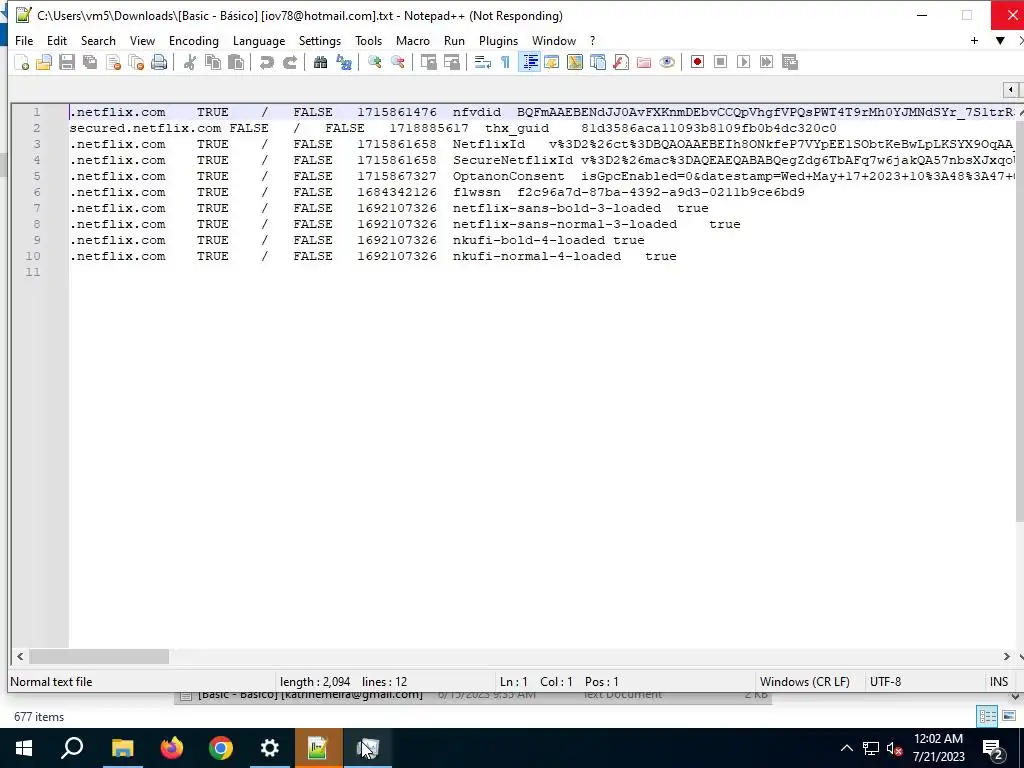Viewport: 1024px width, 768px height.
Task: Click the Cut scissors icon
Action: coord(190,62)
